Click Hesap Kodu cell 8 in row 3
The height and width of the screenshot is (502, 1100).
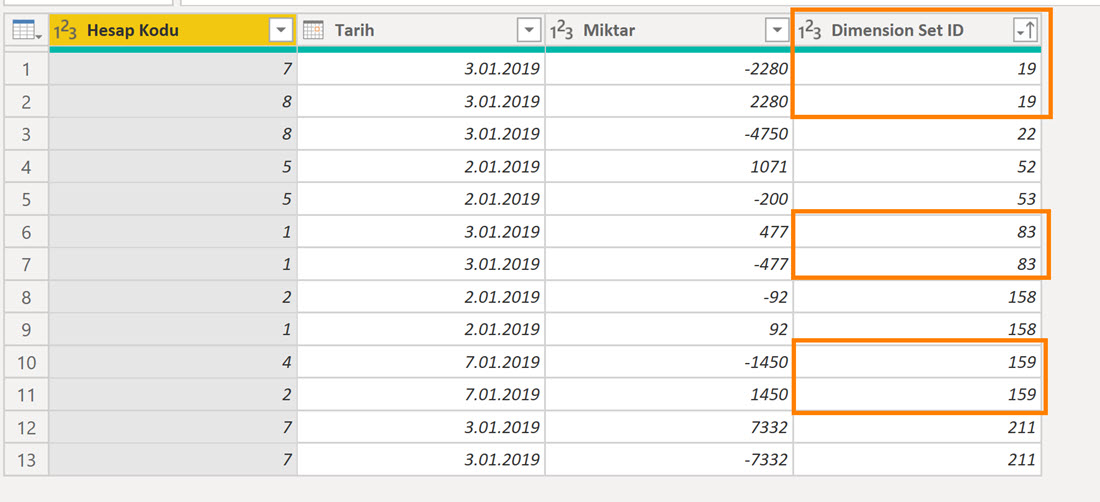pos(173,135)
